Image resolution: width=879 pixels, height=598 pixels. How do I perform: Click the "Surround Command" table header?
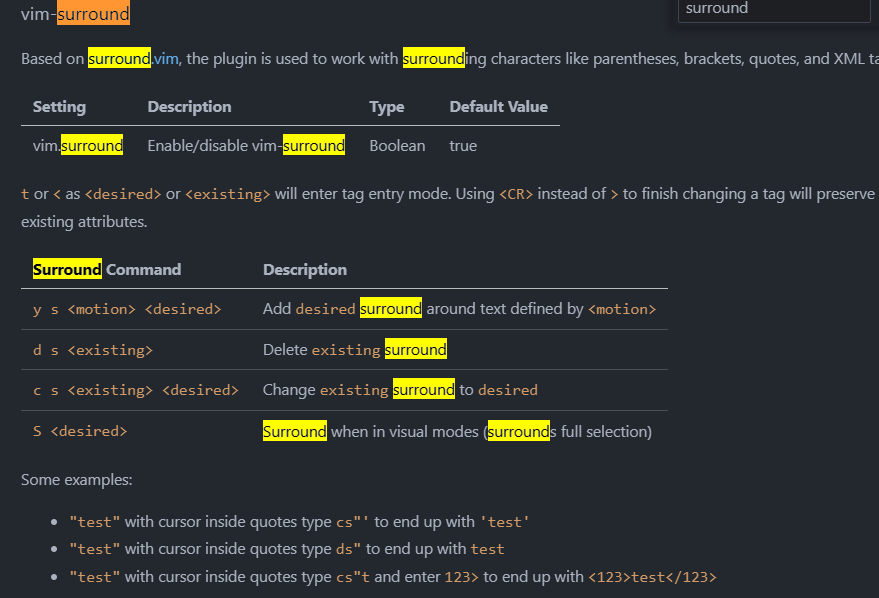pyautogui.click(x=107, y=270)
